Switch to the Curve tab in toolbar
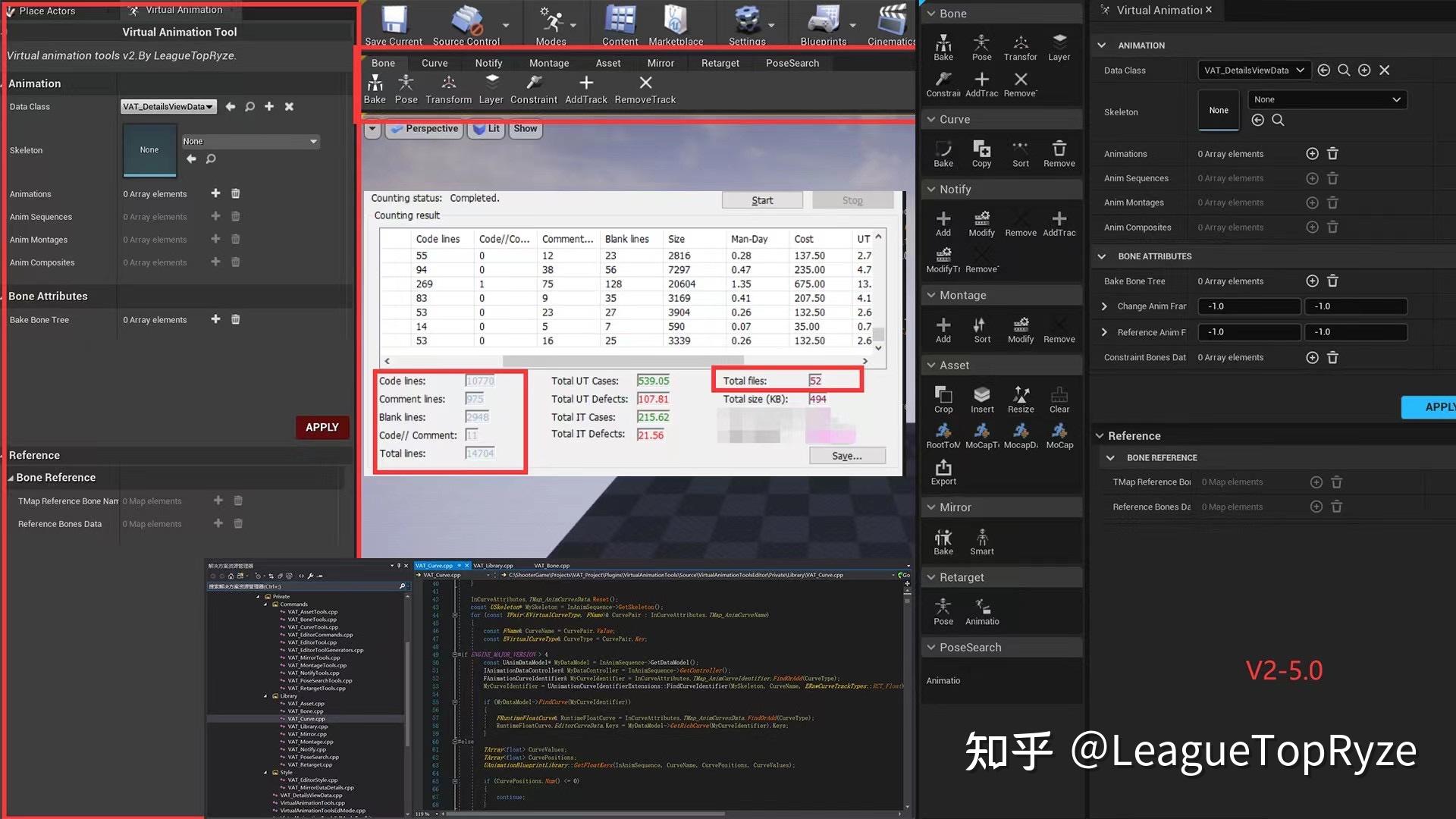Viewport: 1456px width, 819px height. 434,62
